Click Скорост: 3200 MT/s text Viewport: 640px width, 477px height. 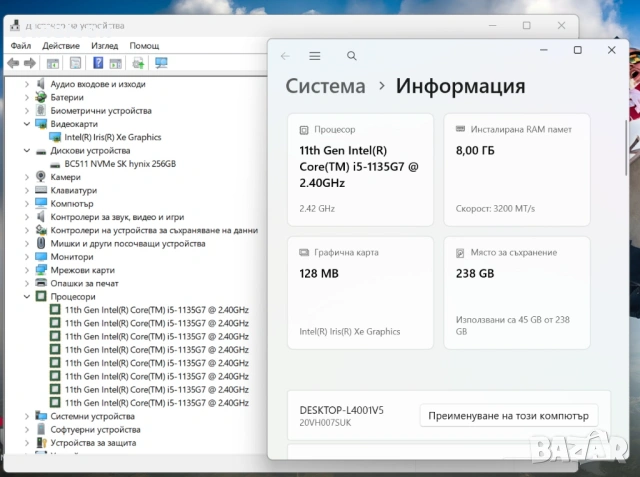[495, 209]
